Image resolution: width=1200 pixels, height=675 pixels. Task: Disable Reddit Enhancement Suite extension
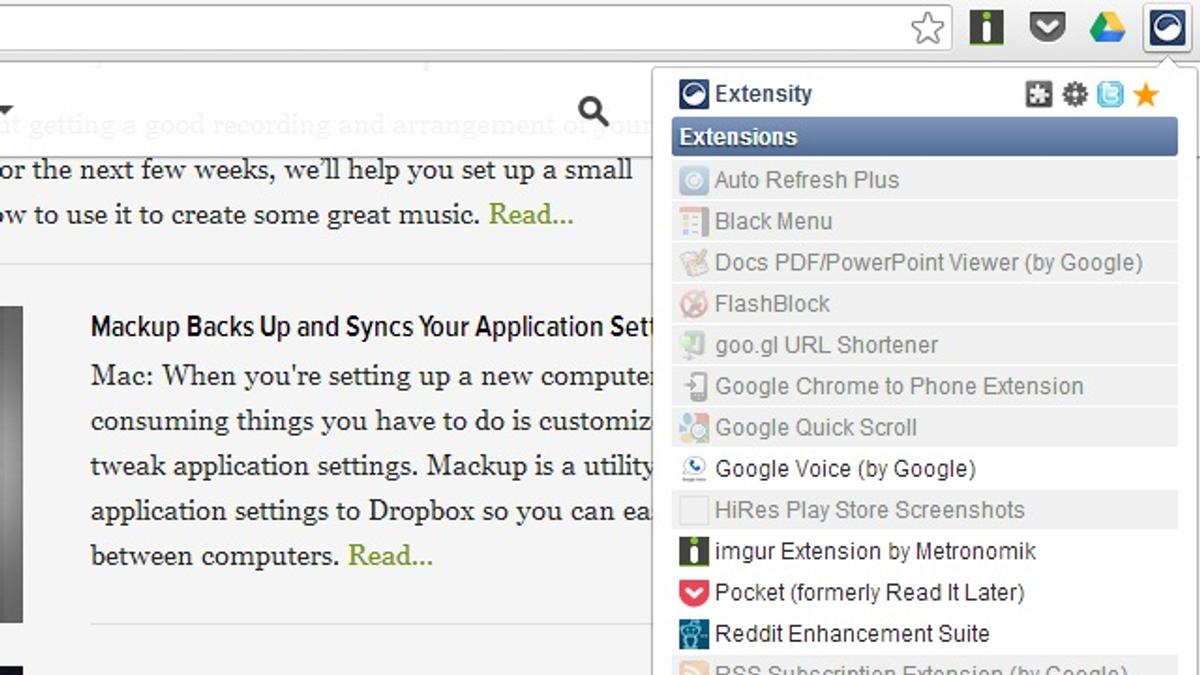tap(924, 633)
